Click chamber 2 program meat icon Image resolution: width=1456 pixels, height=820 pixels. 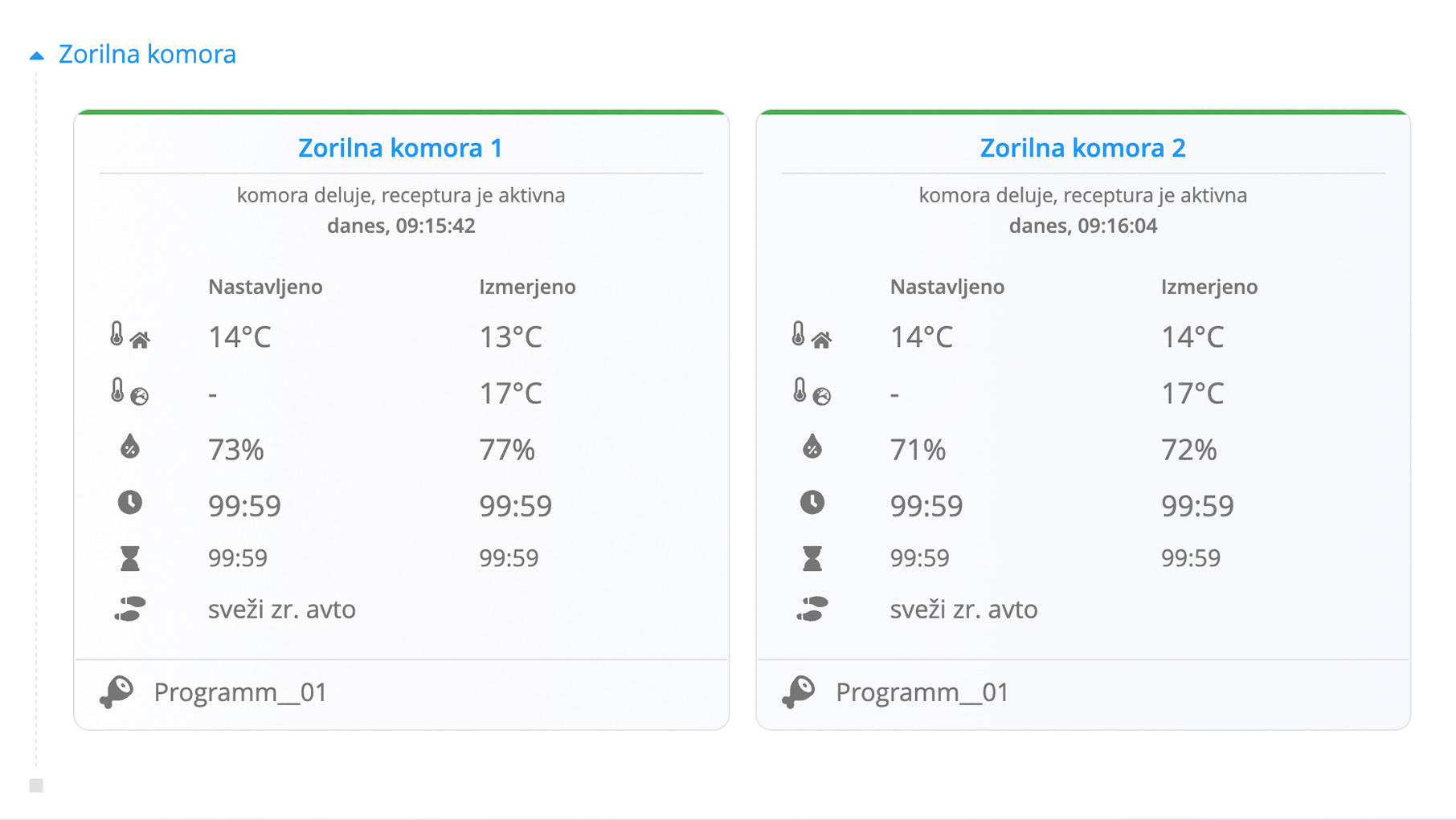pos(799,692)
